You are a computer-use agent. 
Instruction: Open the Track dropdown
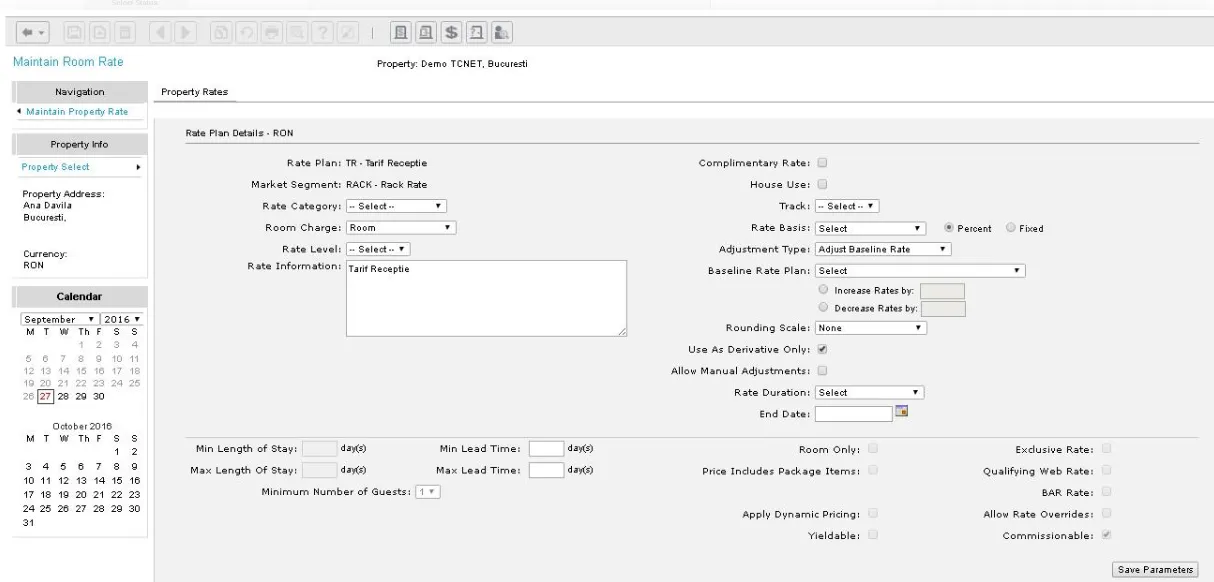click(x=848, y=207)
